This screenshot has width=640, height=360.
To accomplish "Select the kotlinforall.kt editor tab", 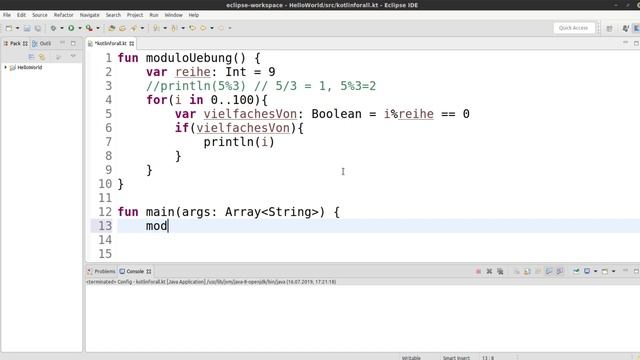I will 111,43.
